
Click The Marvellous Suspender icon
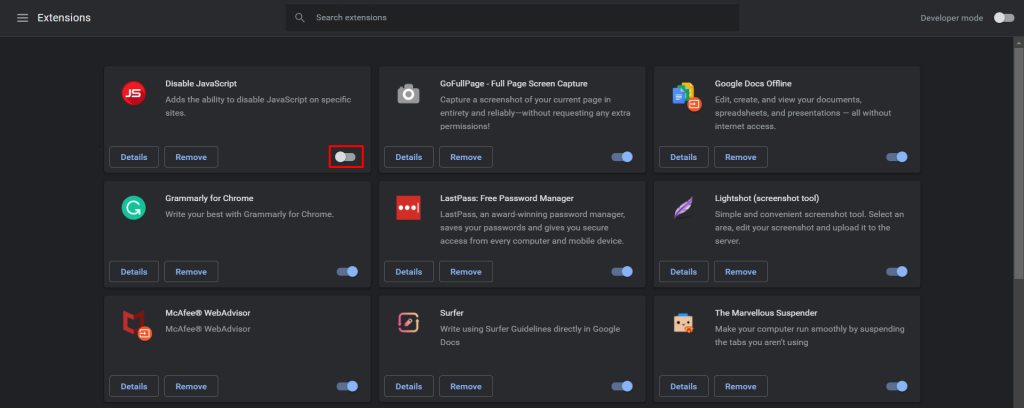685,323
